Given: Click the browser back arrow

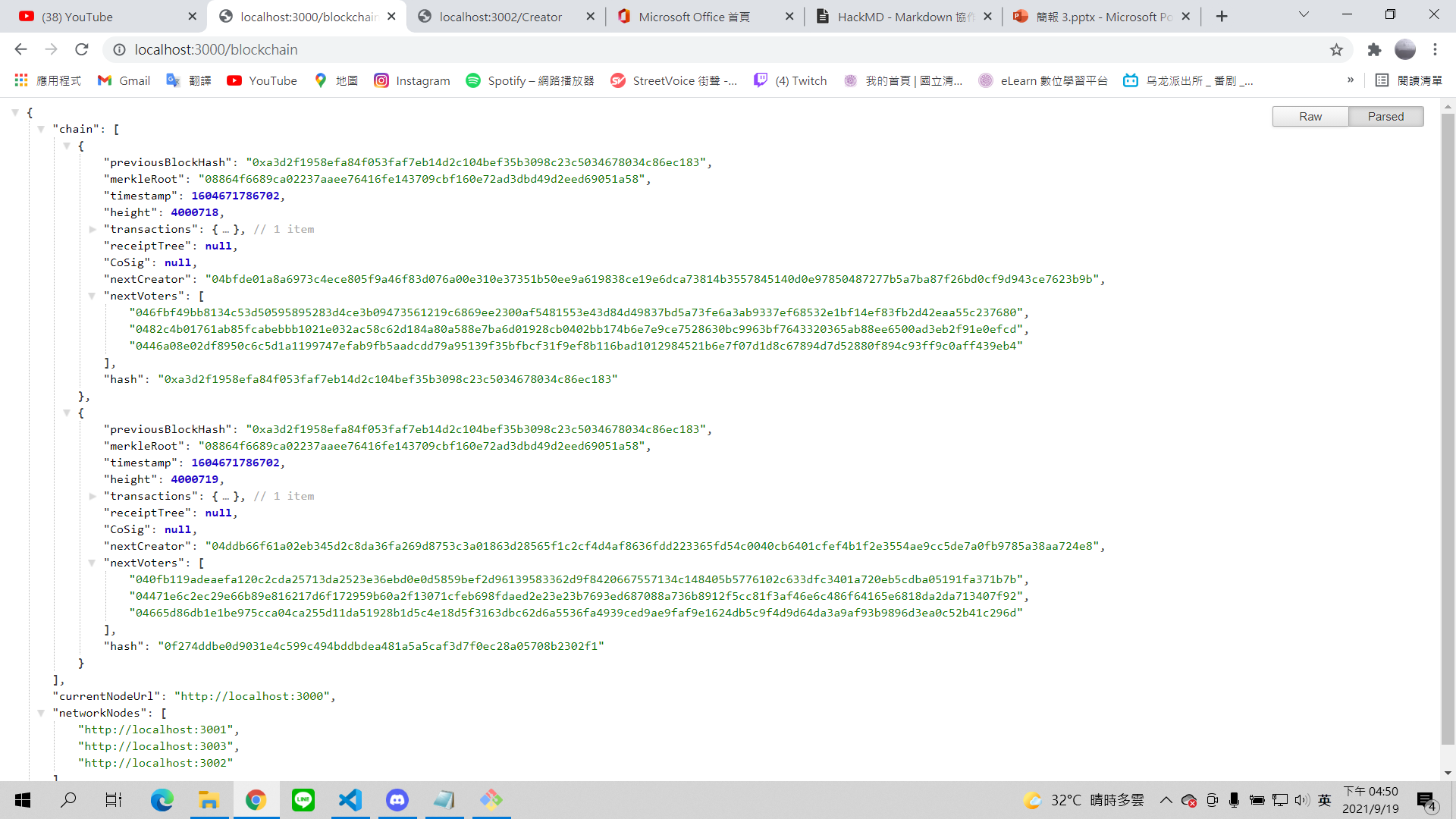Looking at the screenshot, I should 20,49.
